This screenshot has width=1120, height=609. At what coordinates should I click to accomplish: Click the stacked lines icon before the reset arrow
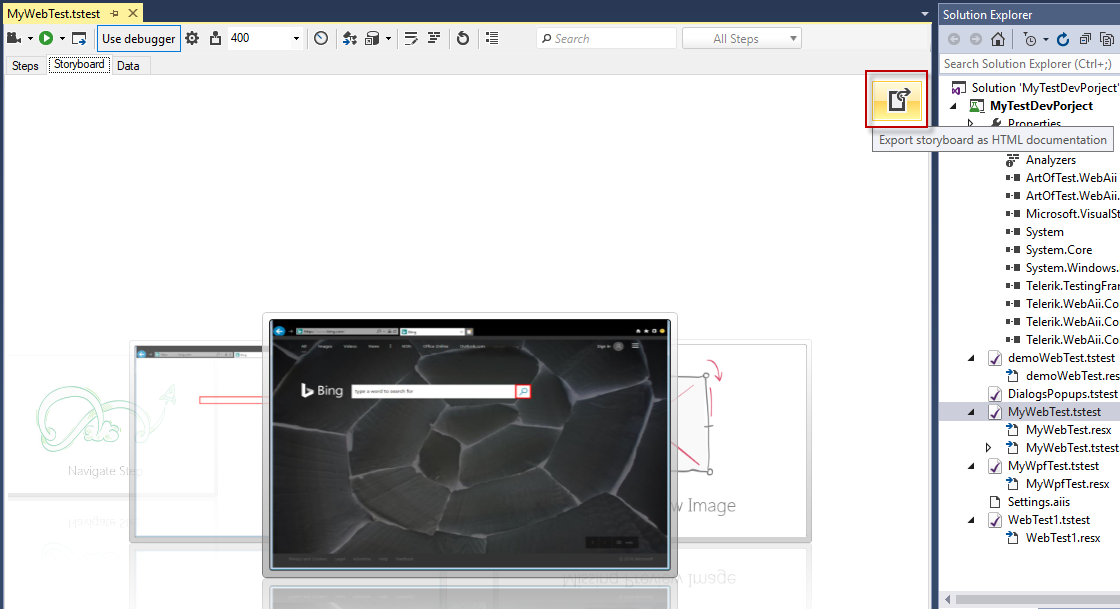tap(434, 39)
